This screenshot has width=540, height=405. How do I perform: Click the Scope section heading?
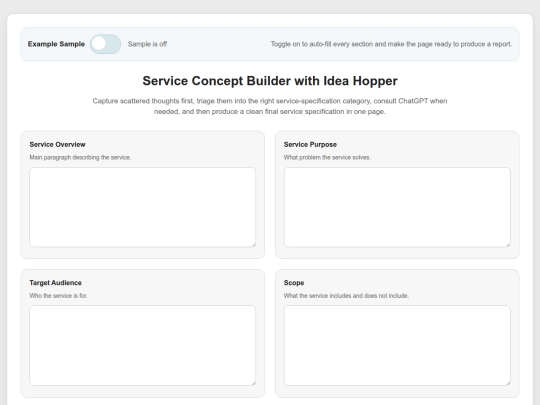click(294, 283)
